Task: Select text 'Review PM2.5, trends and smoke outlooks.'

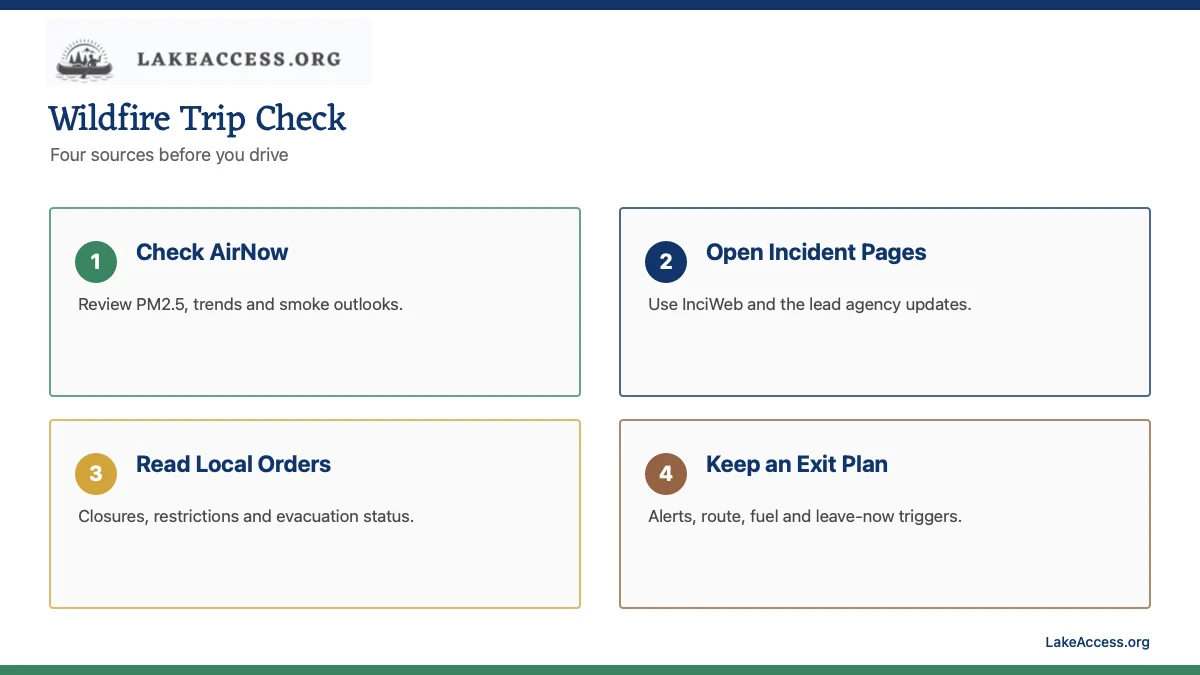Action: [240, 304]
